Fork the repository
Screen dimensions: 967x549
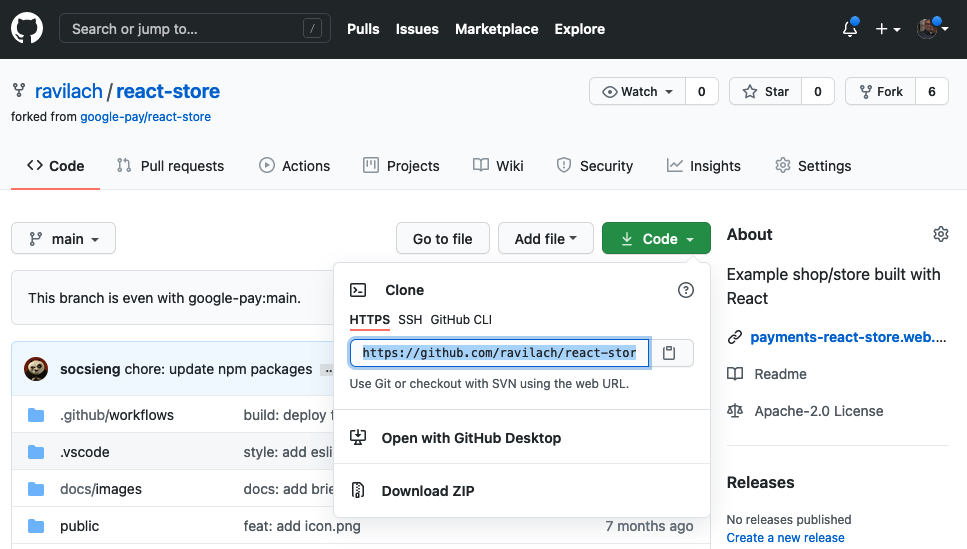coord(881,91)
